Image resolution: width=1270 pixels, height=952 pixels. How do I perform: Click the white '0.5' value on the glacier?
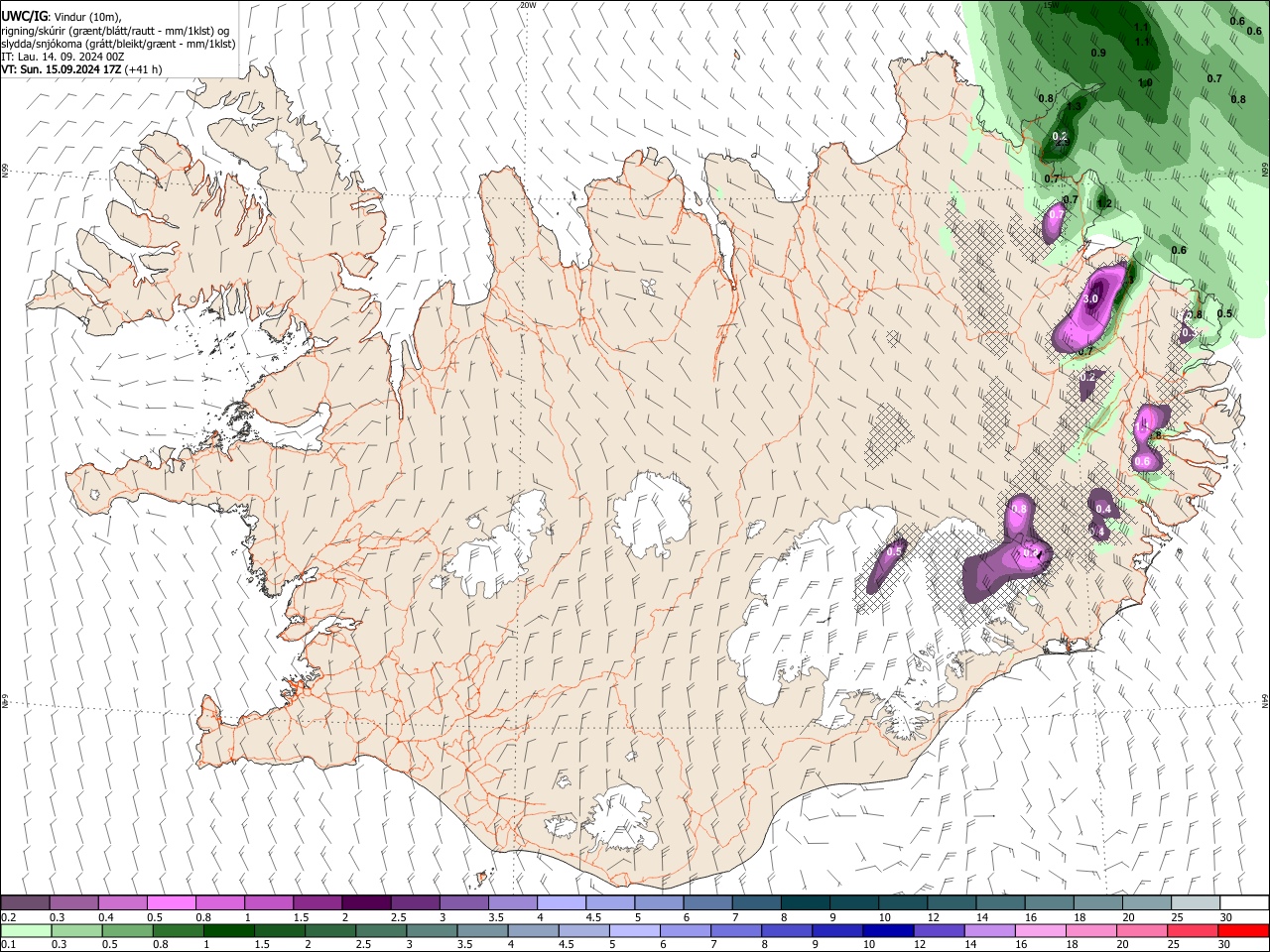pyautogui.click(x=894, y=551)
